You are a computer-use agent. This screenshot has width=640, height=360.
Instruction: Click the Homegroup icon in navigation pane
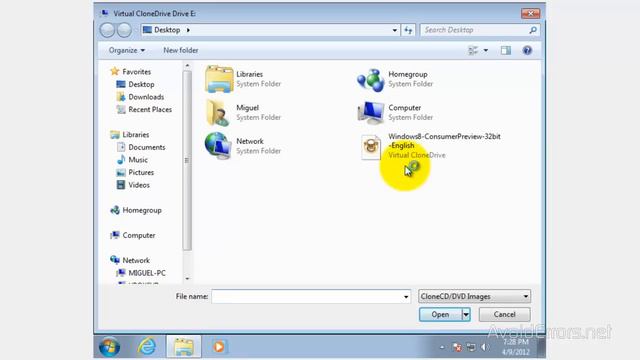(115, 210)
